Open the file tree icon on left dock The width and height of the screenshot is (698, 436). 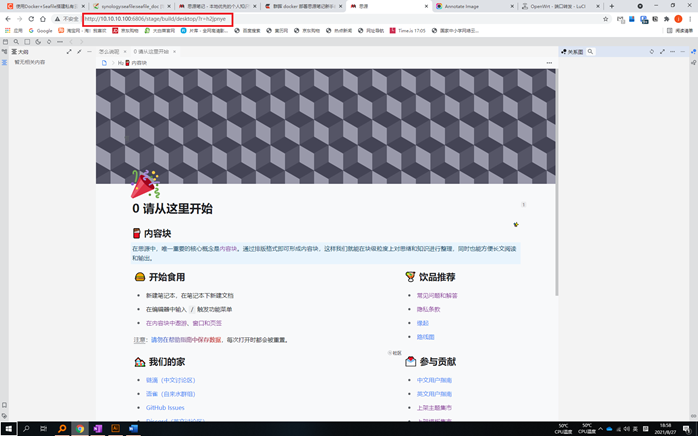(x=4, y=52)
